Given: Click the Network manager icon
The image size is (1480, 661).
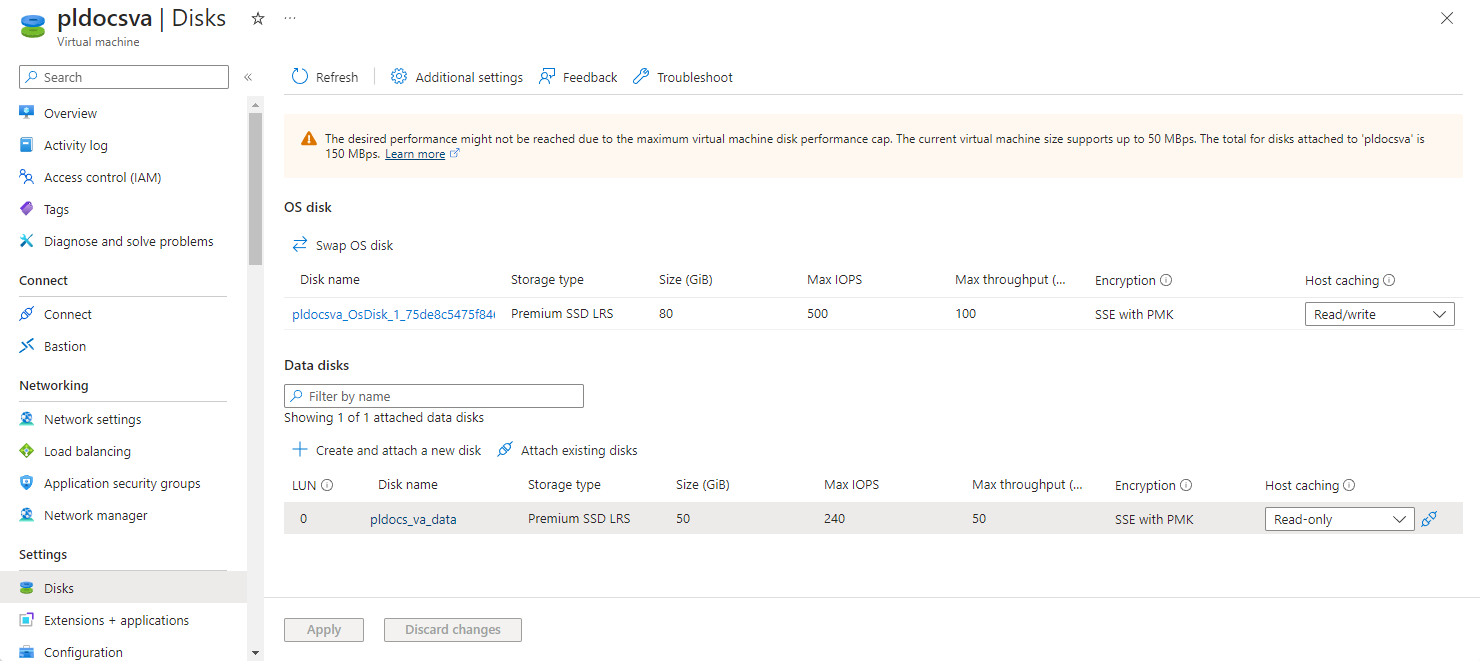Looking at the screenshot, I should 27,515.
